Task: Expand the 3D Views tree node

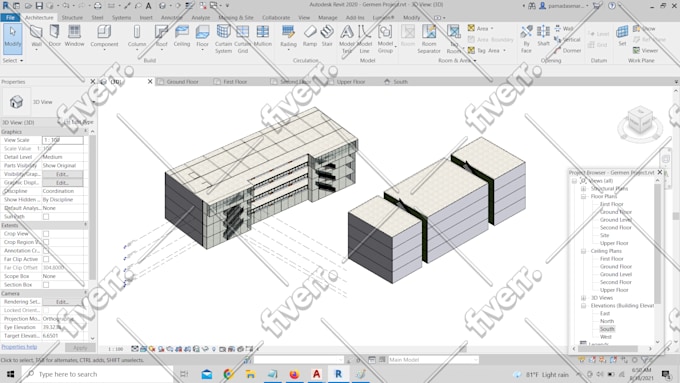Action: click(x=583, y=298)
